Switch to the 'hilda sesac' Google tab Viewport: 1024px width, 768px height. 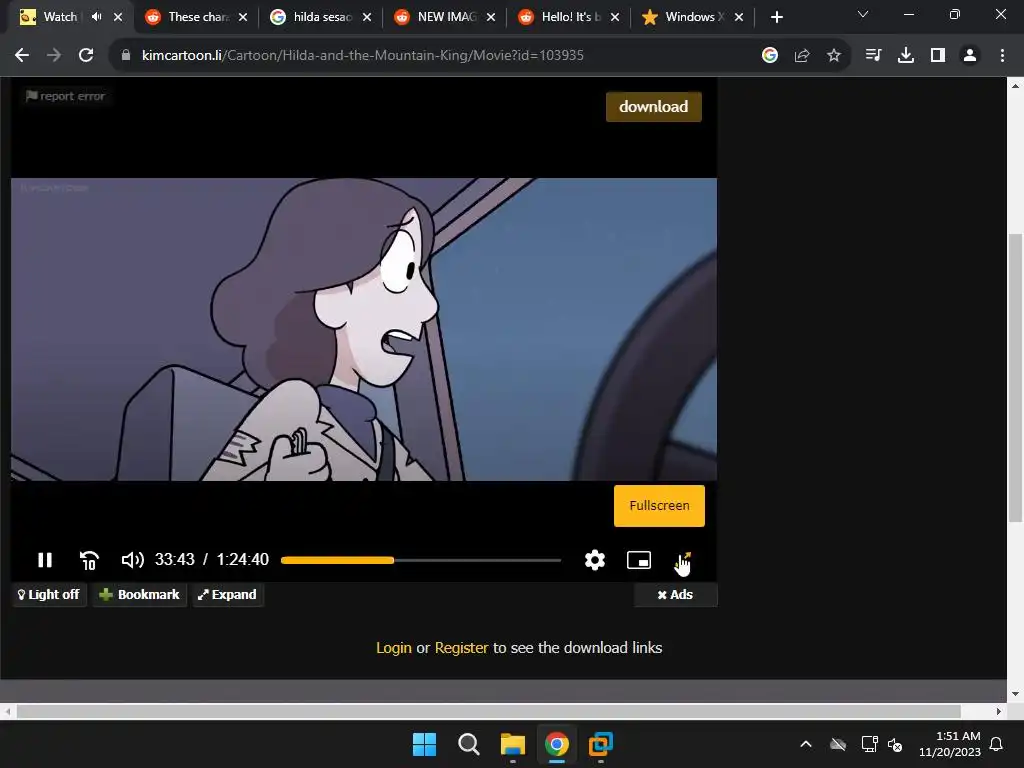point(320,17)
